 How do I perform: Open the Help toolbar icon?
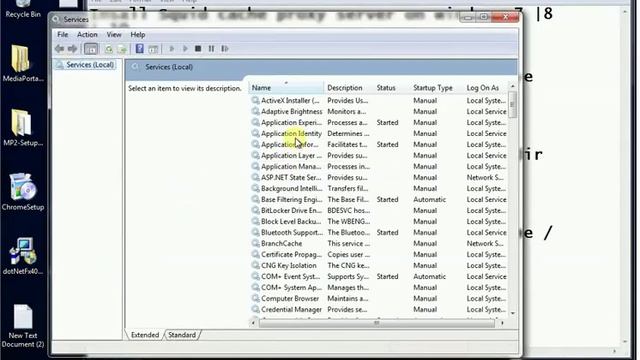pos(140,49)
